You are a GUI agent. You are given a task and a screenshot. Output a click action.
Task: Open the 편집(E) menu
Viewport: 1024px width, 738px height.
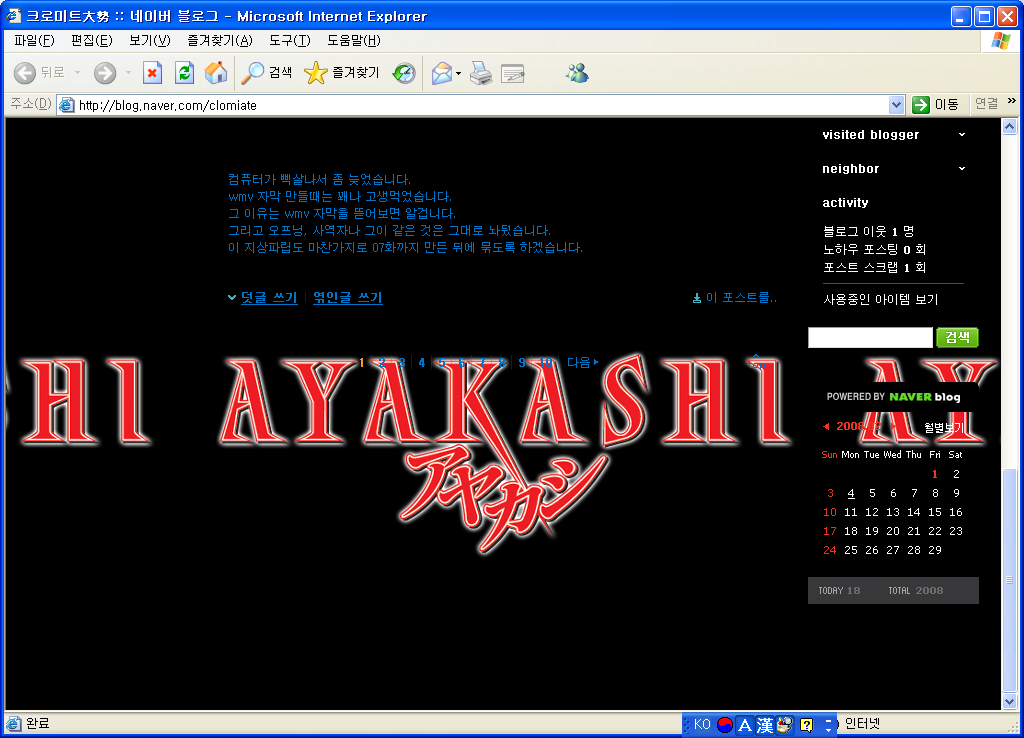[x=91, y=40]
